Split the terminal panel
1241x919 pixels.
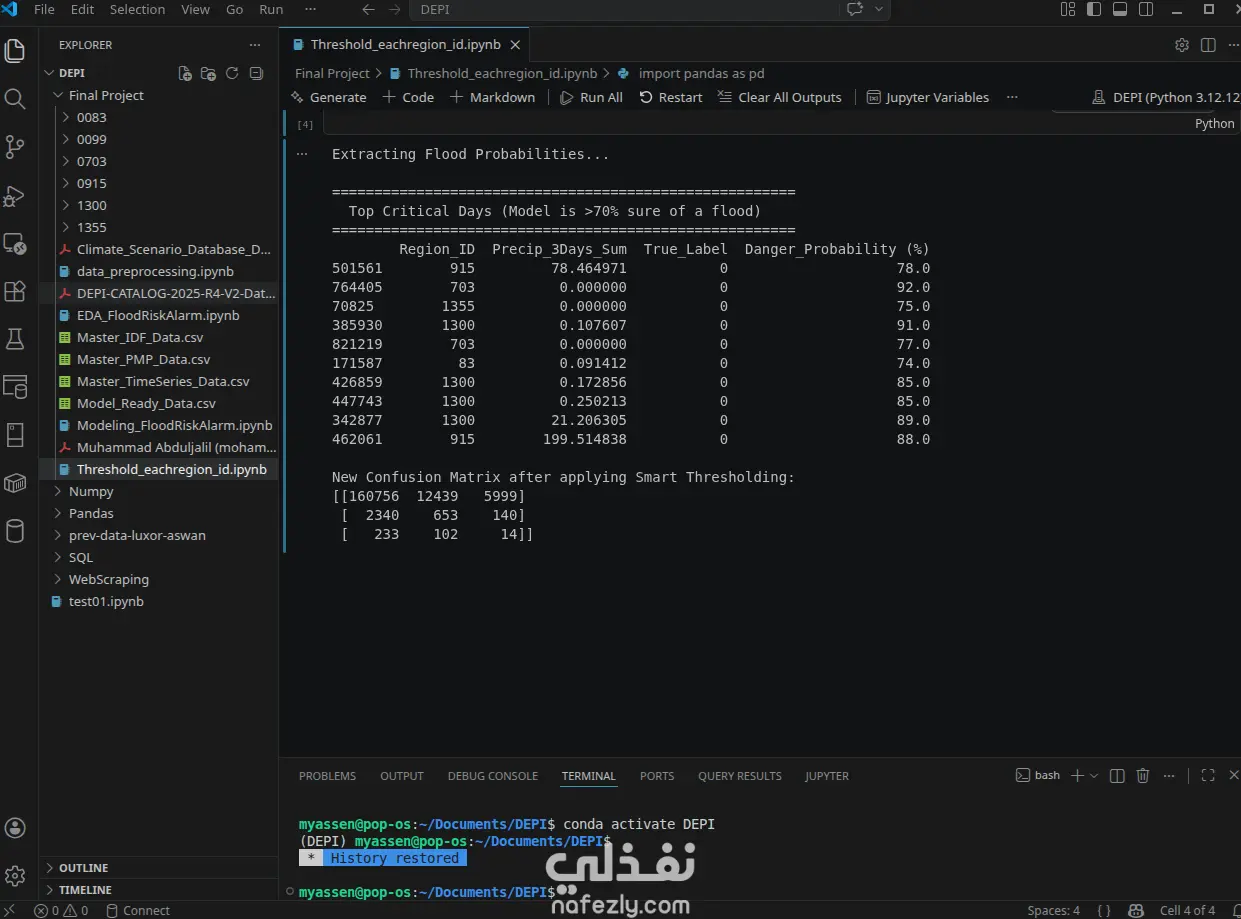(1117, 775)
